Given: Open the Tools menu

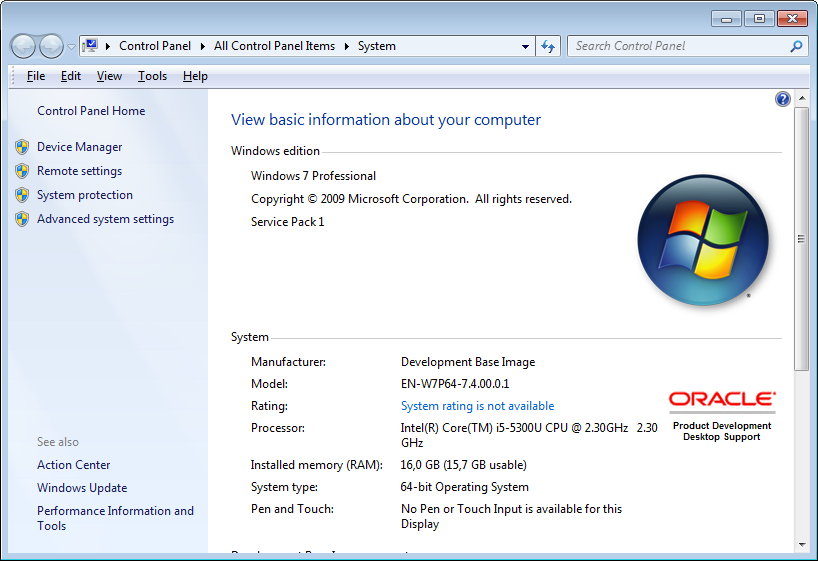Looking at the screenshot, I should pos(152,76).
